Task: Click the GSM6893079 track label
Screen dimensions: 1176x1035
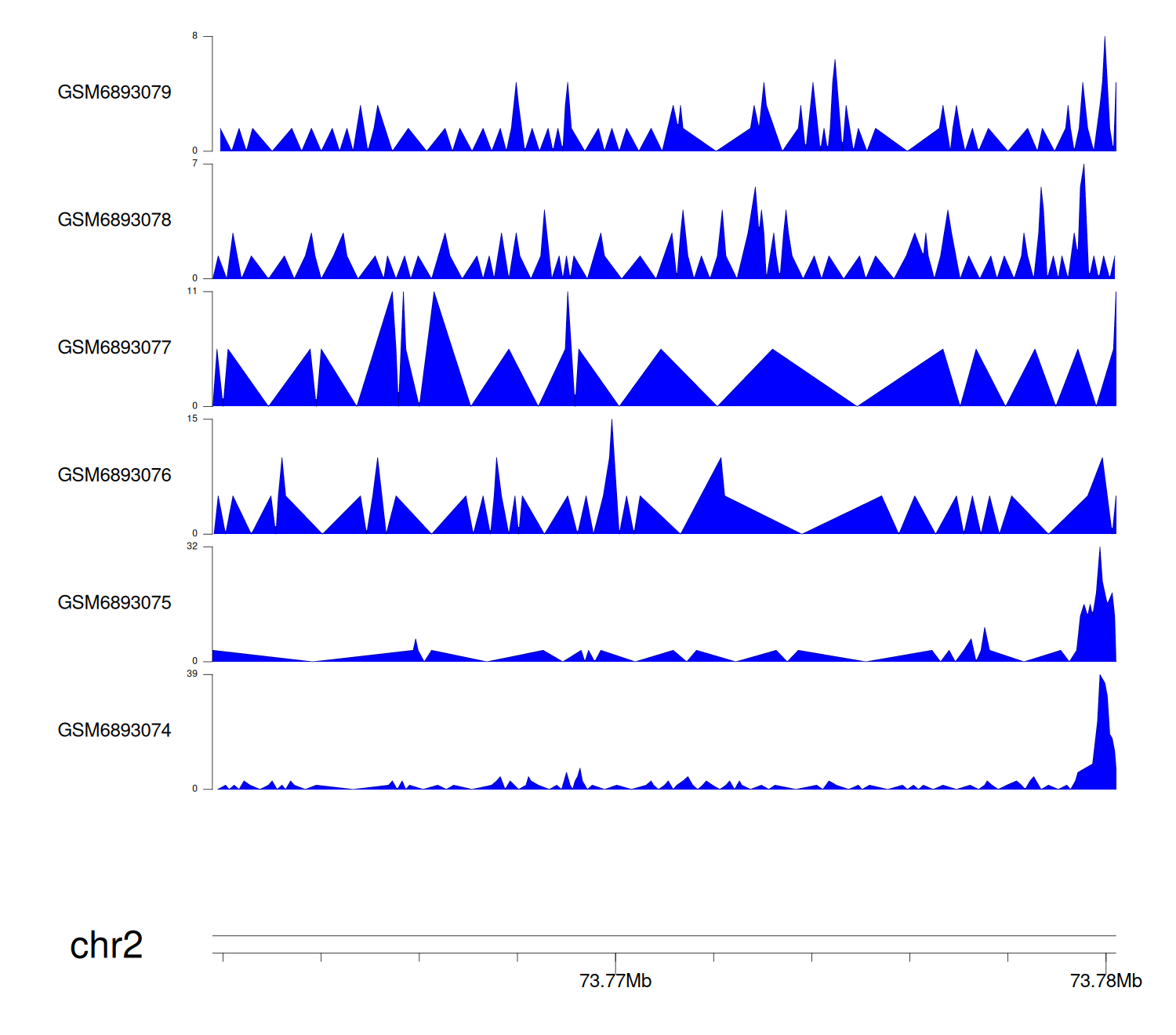Action: coord(114,93)
